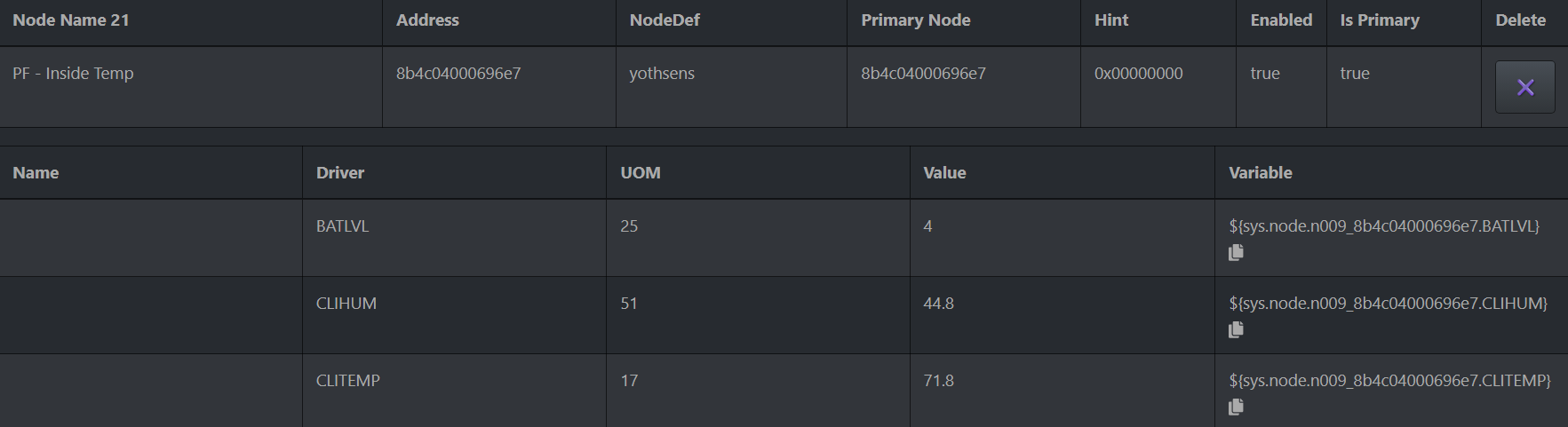Click the Value column header
Viewport: 1568px width, 427px height.
coord(944,173)
